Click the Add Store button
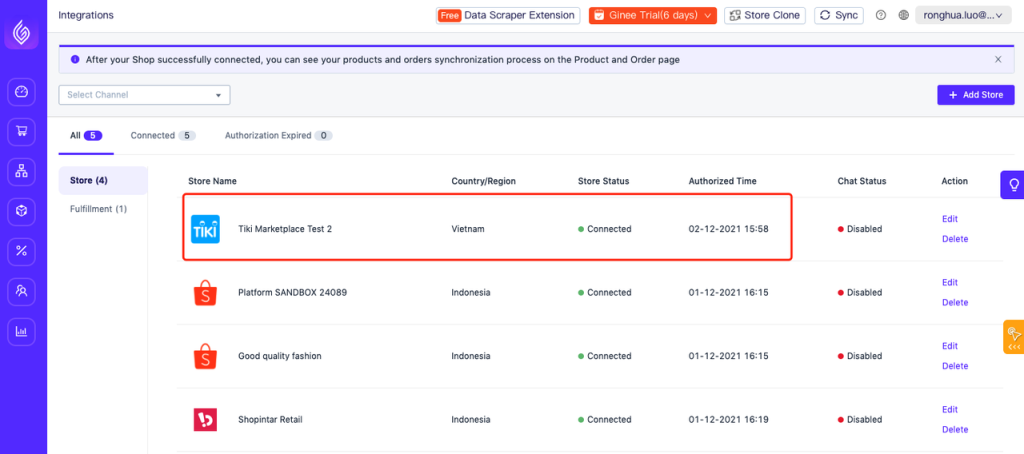The width and height of the screenshot is (1024, 454). pos(976,95)
